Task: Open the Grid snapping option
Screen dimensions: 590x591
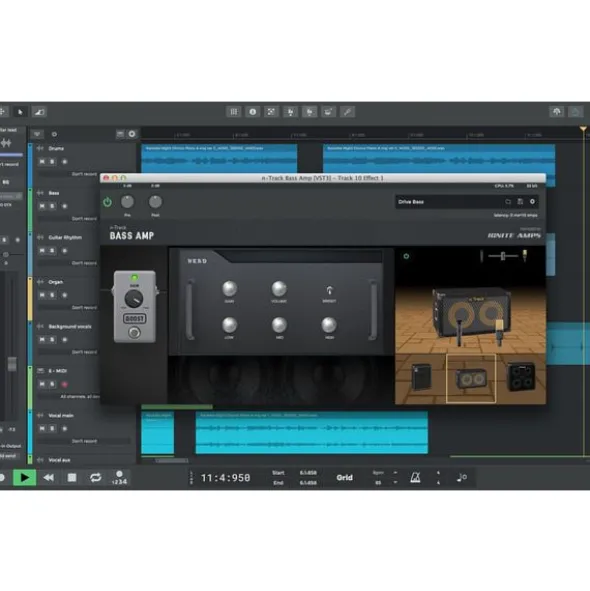Action: (x=344, y=478)
